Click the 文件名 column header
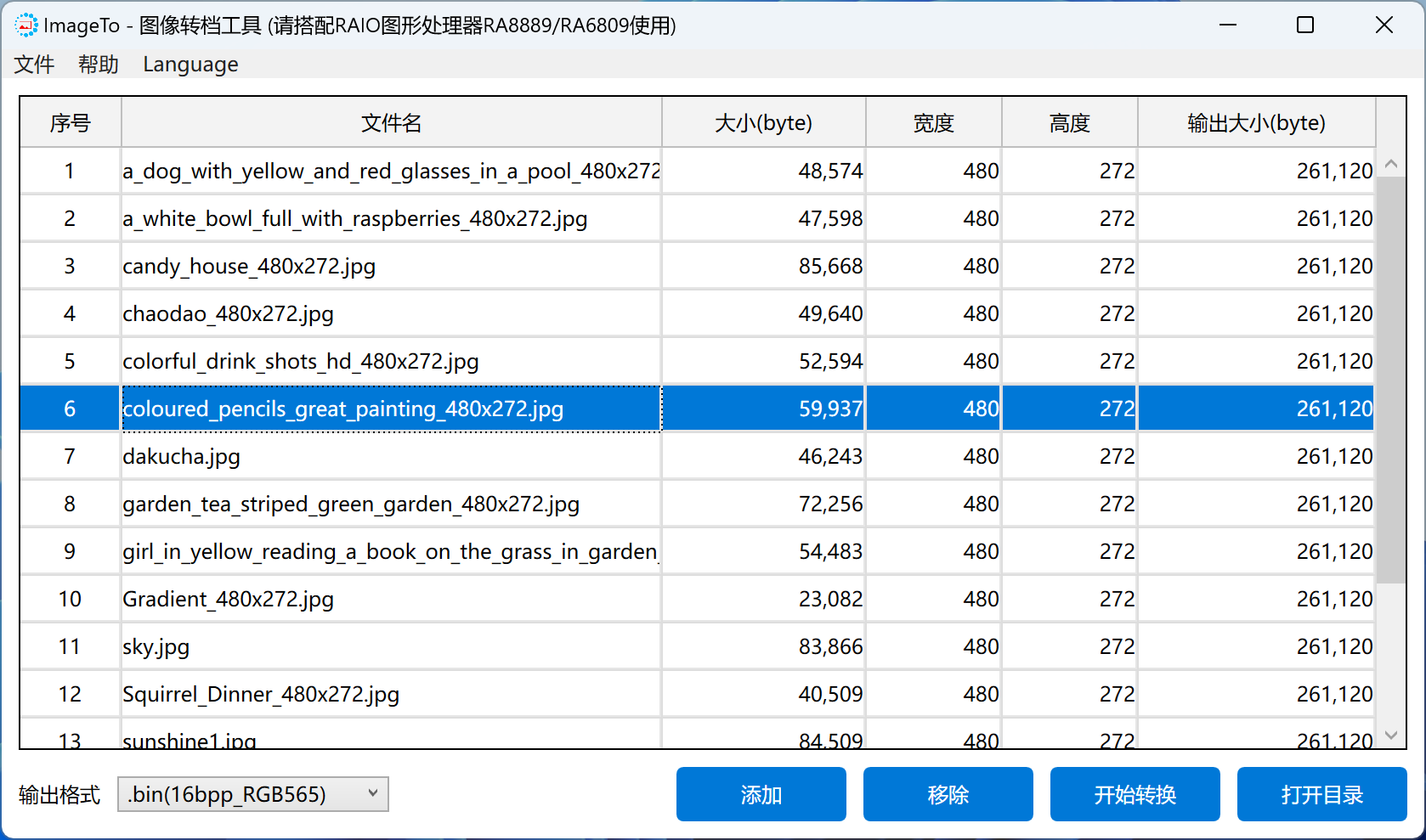1426x840 pixels. tap(391, 122)
